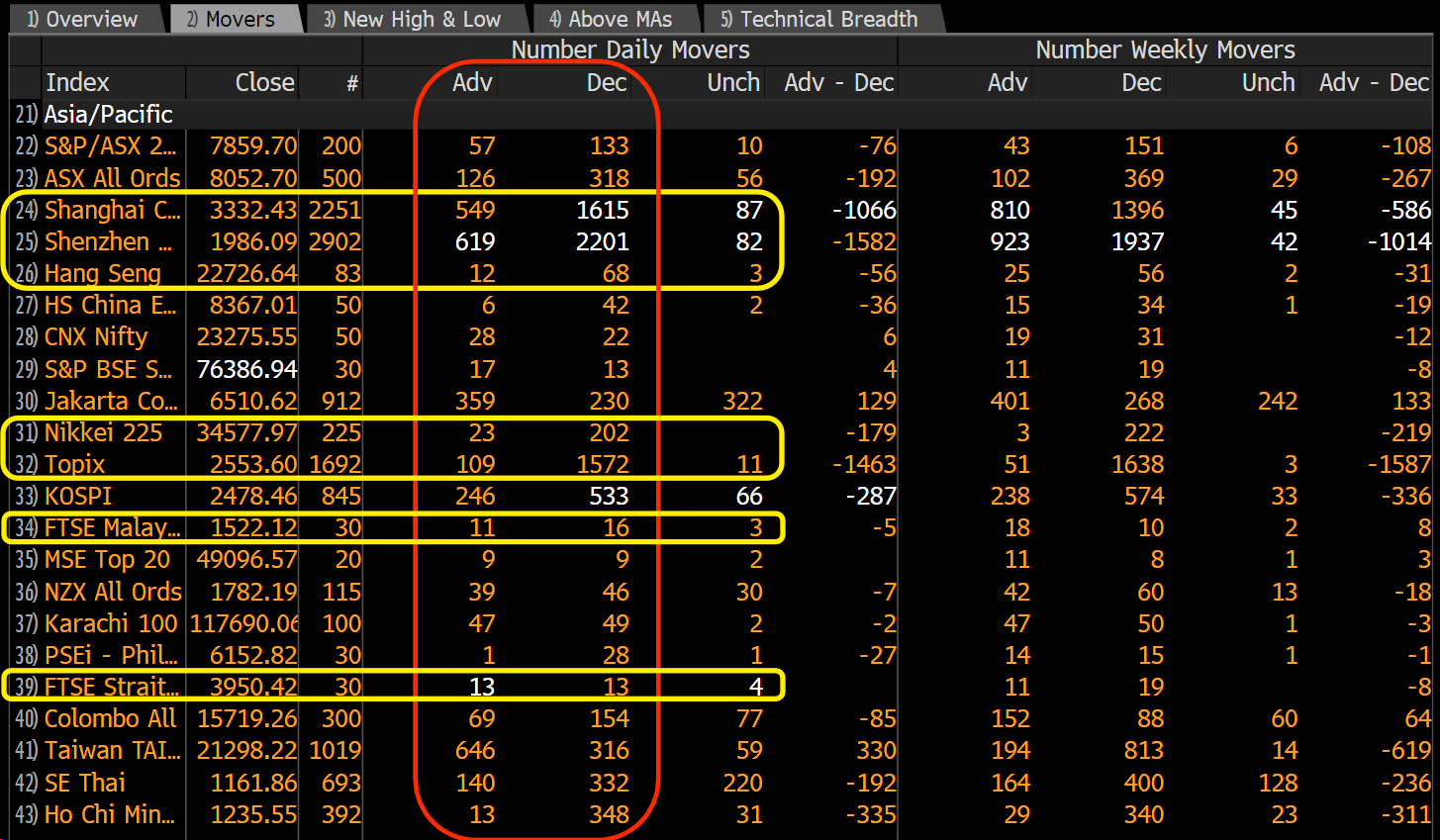Open the FTSE Strait... index row
1440x840 pixels.
[x=112, y=687]
